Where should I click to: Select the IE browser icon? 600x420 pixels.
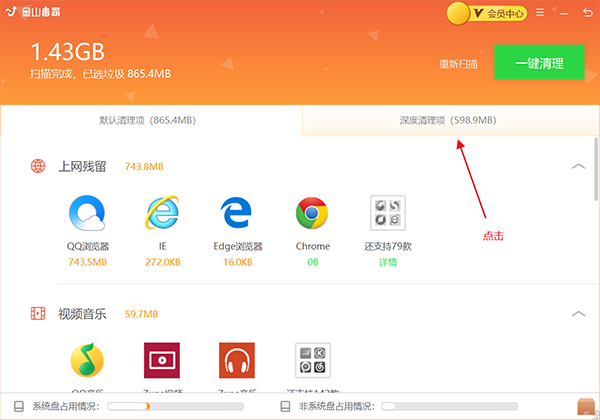pos(162,213)
